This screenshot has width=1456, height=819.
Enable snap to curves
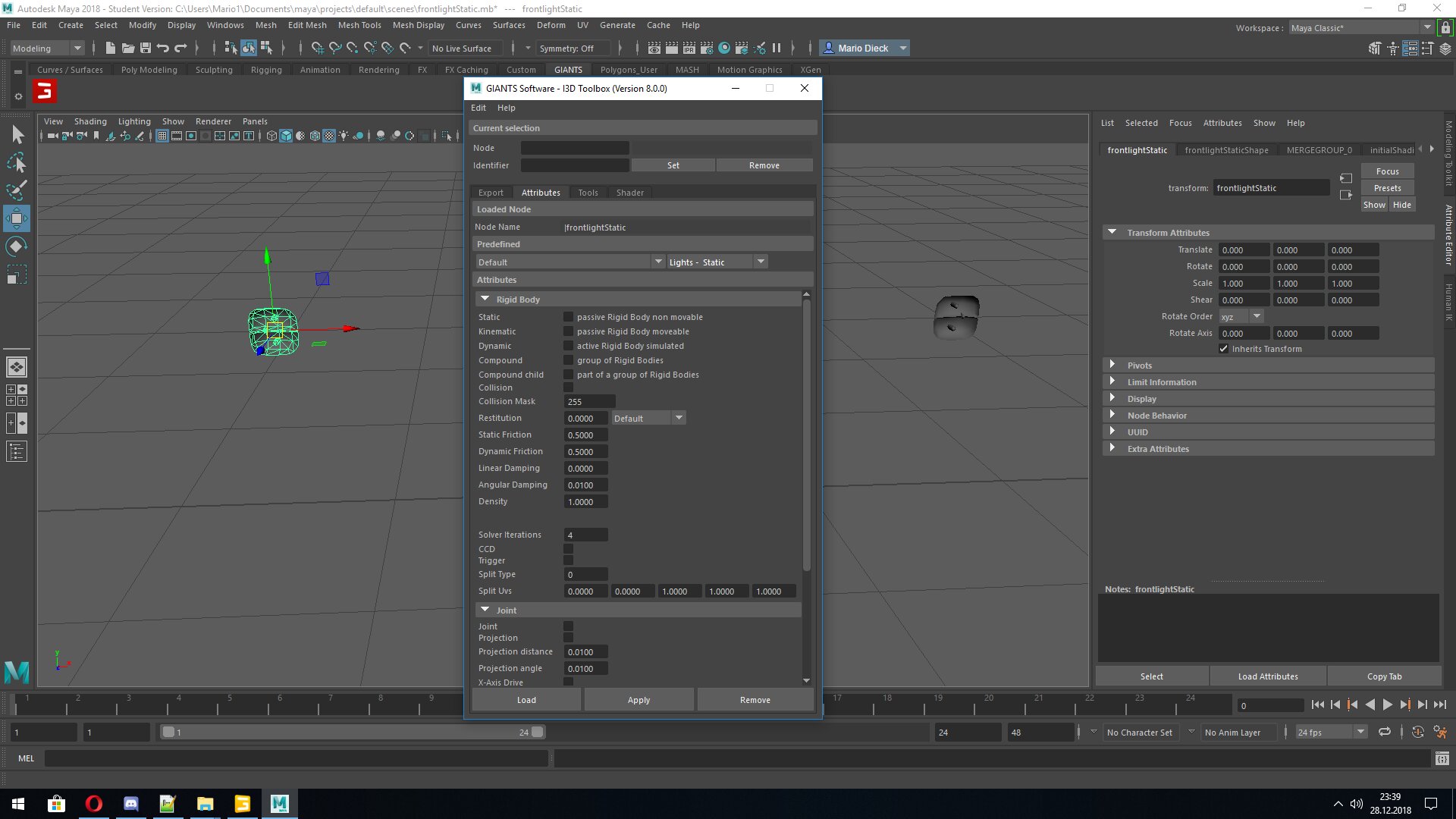(x=335, y=48)
